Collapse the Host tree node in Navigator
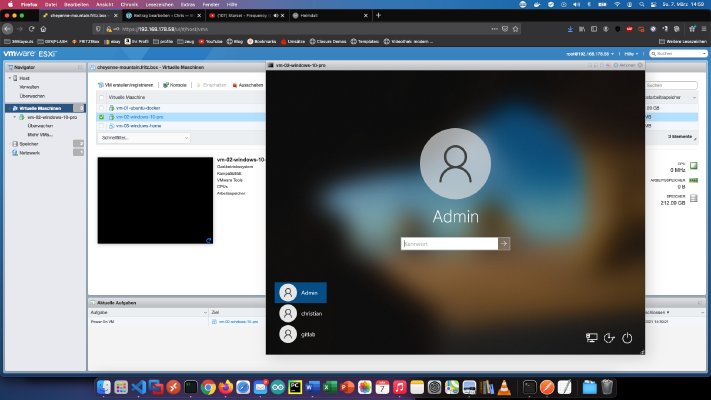This screenshot has width=711, height=400. 10,78
